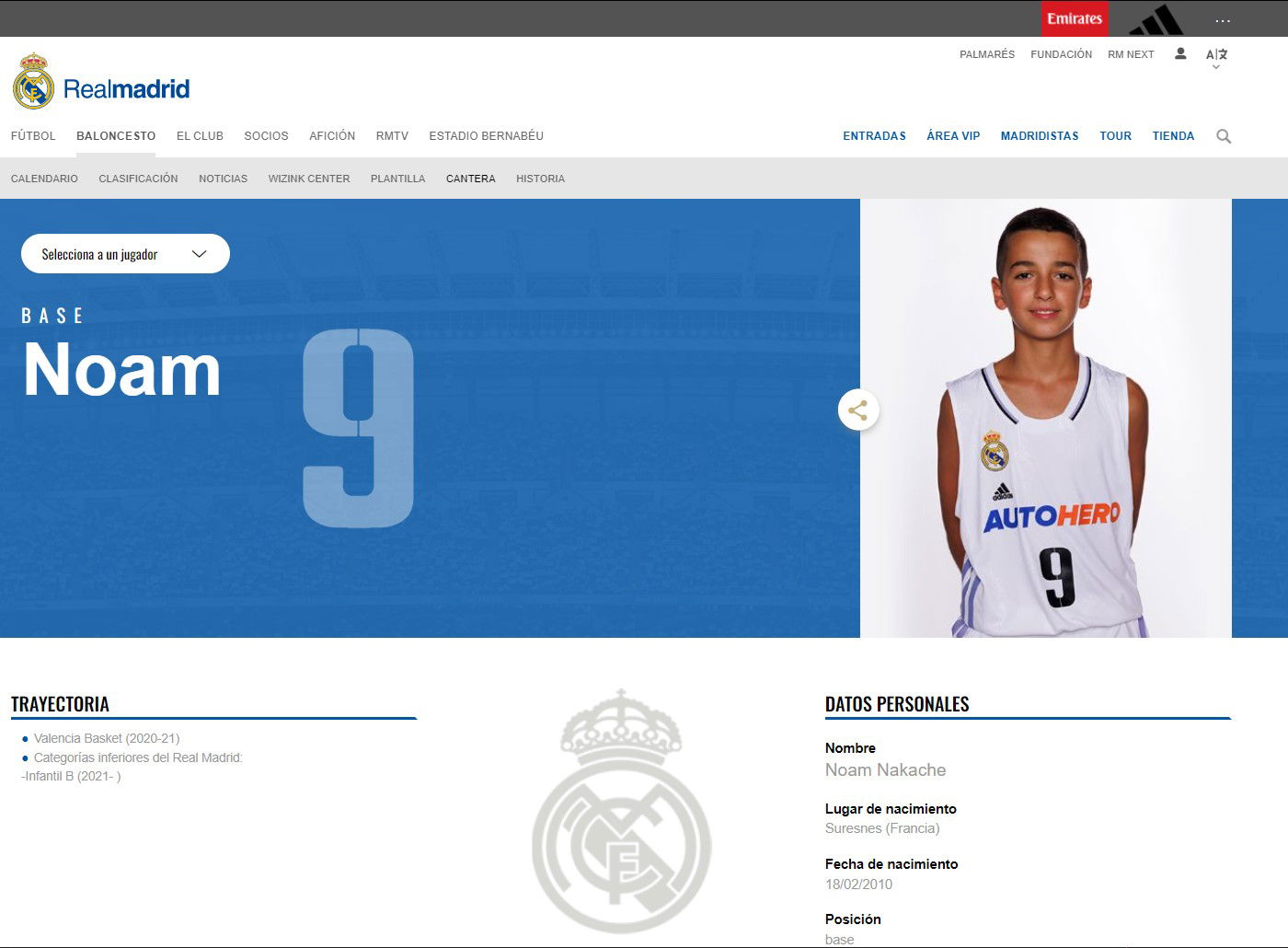This screenshot has height=948, width=1288.
Task: Open the RMTV menu
Action: click(392, 135)
